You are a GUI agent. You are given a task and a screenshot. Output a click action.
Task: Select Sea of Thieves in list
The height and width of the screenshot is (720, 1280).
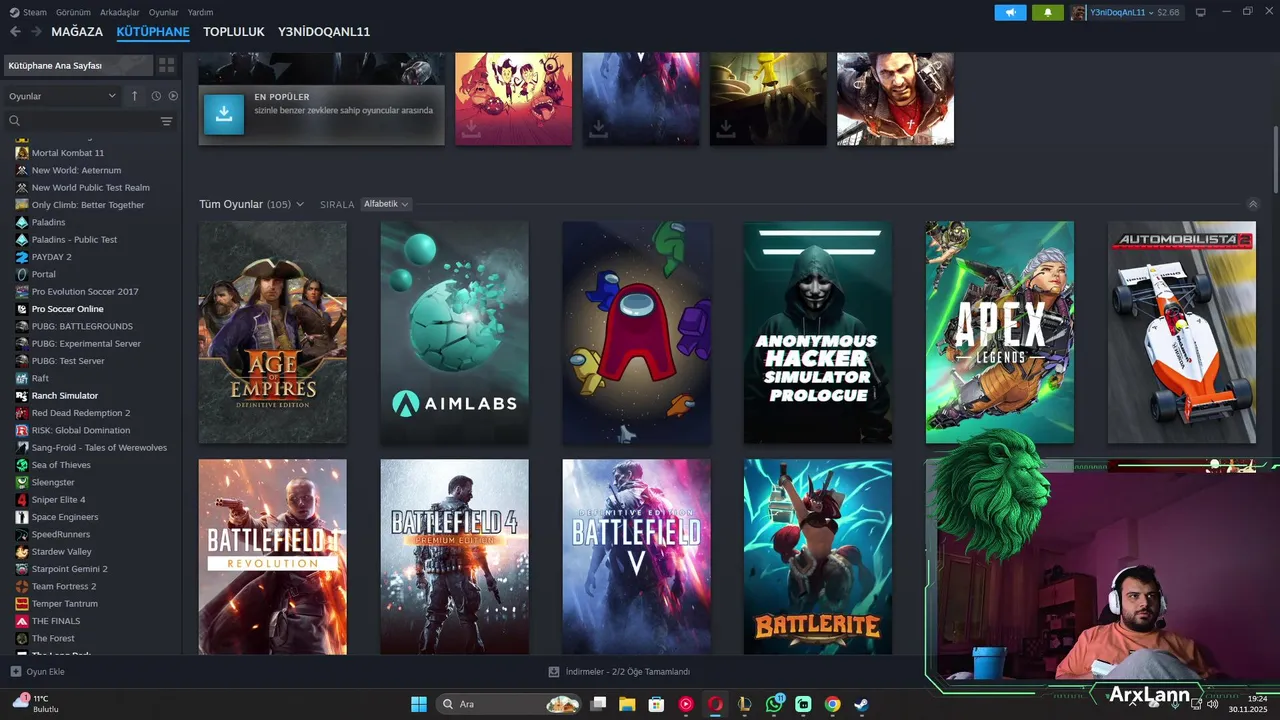coord(61,465)
